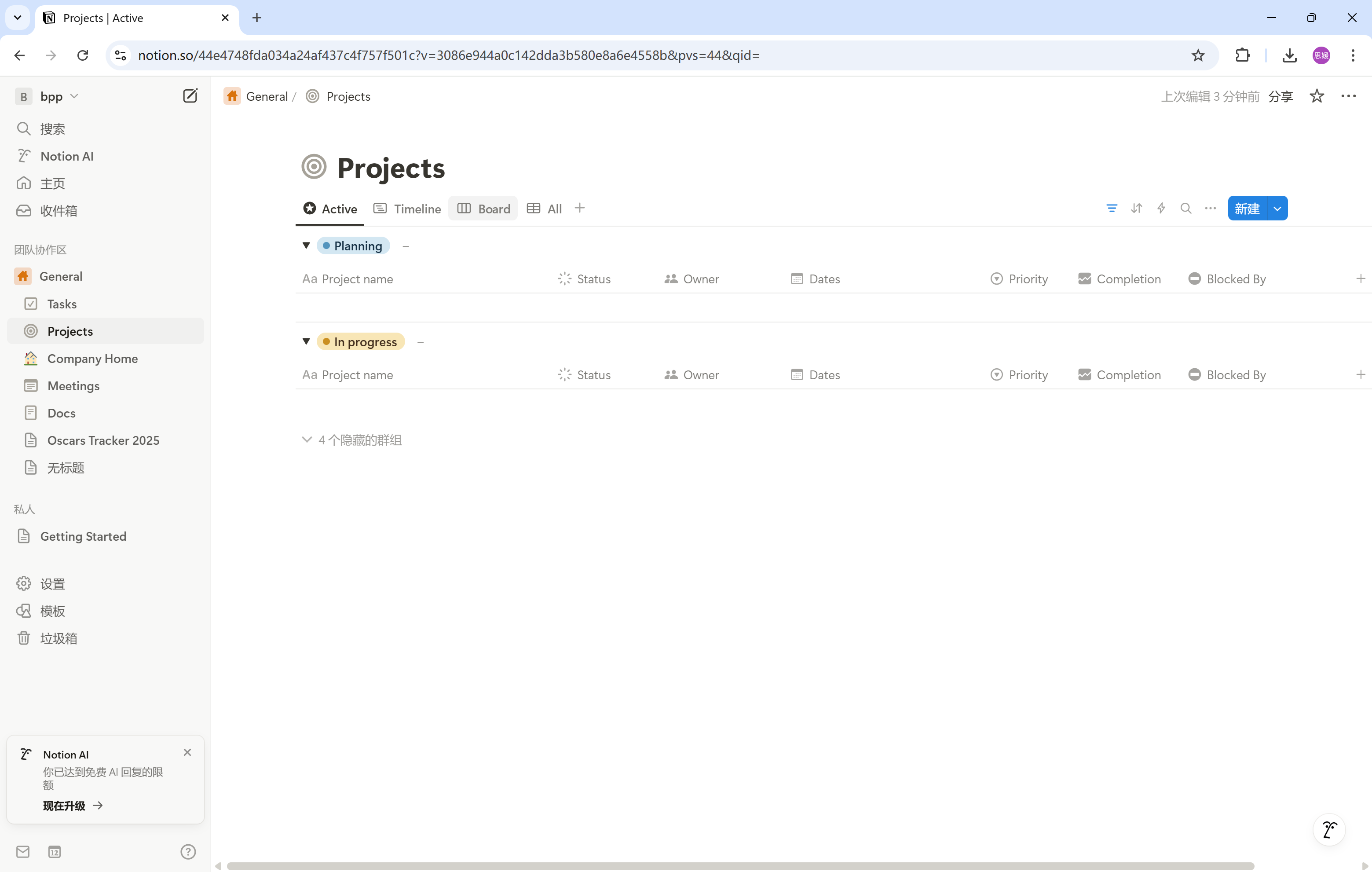Open the sidebar calendar icon

tap(54, 851)
